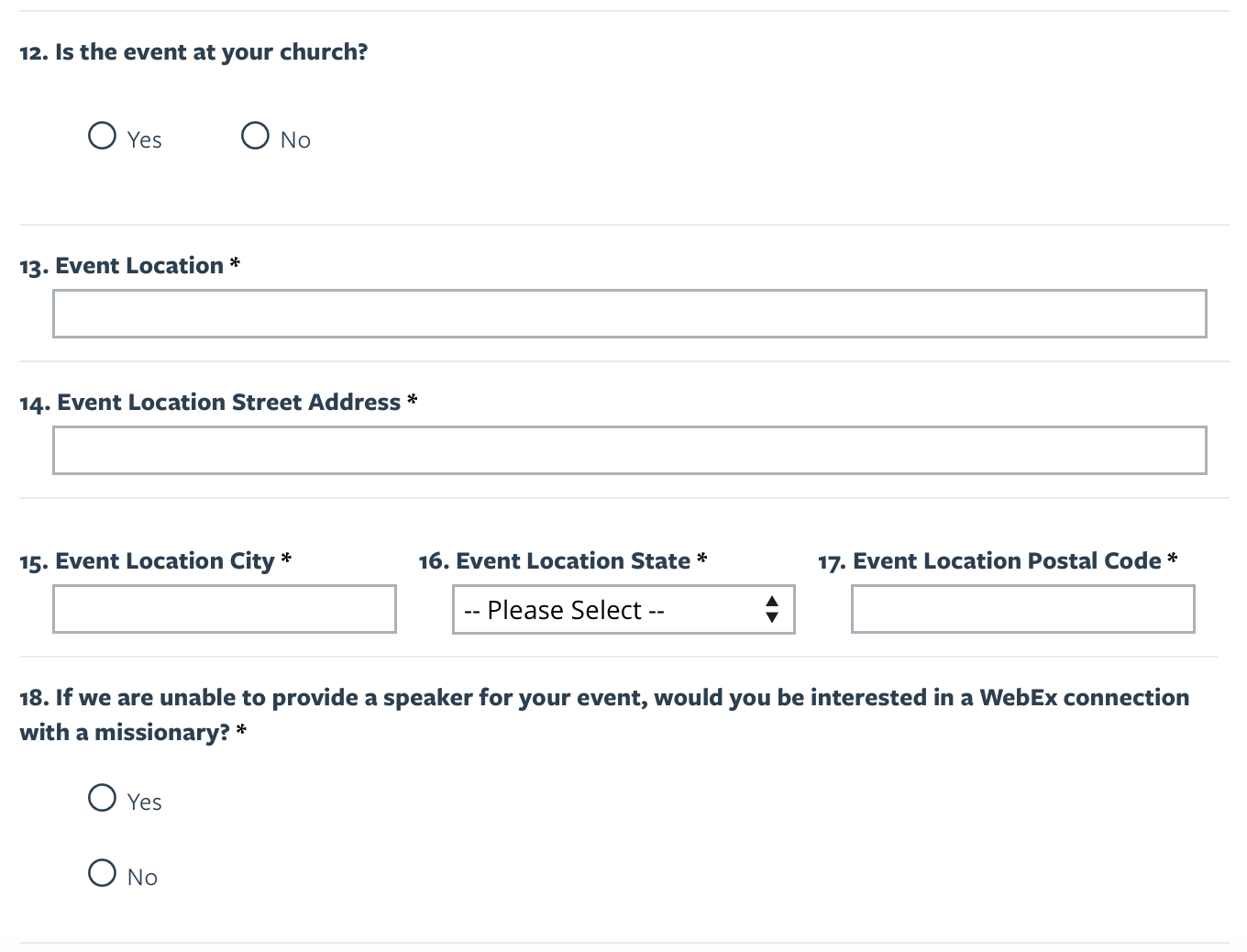
Task: Click the Event Location text field
Action: click(x=629, y=314)
